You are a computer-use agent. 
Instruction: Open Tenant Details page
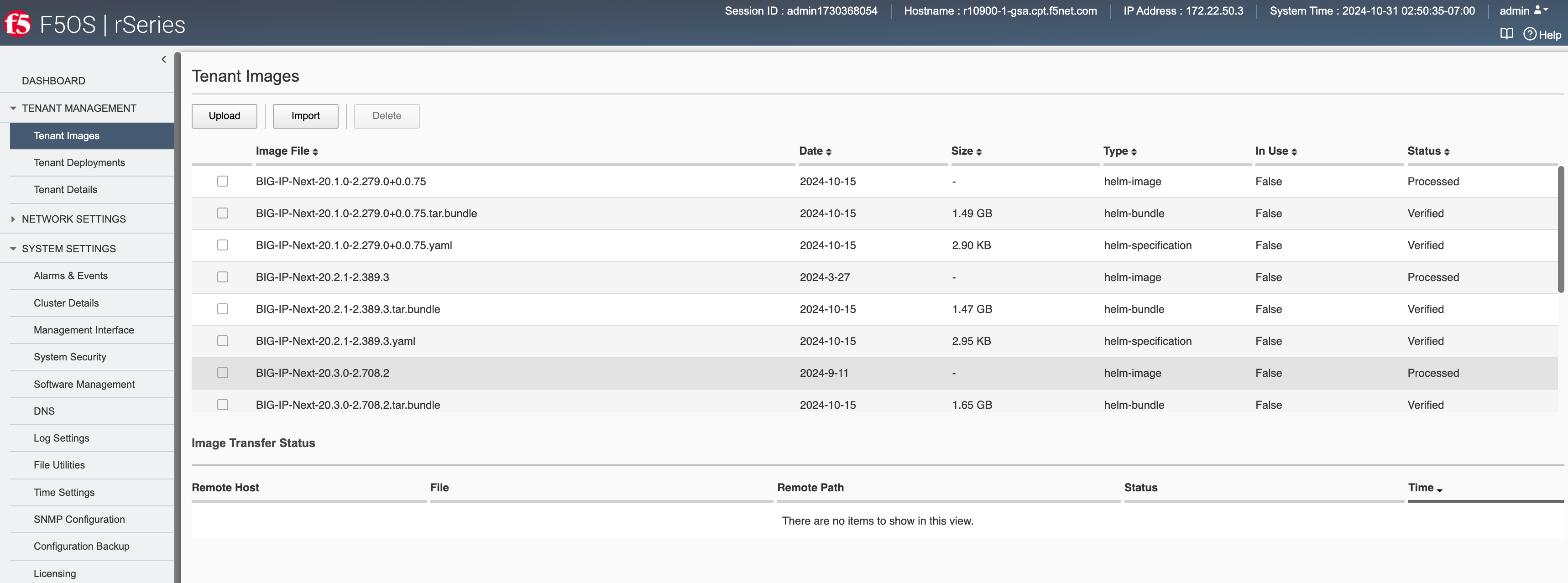point(65,189)
